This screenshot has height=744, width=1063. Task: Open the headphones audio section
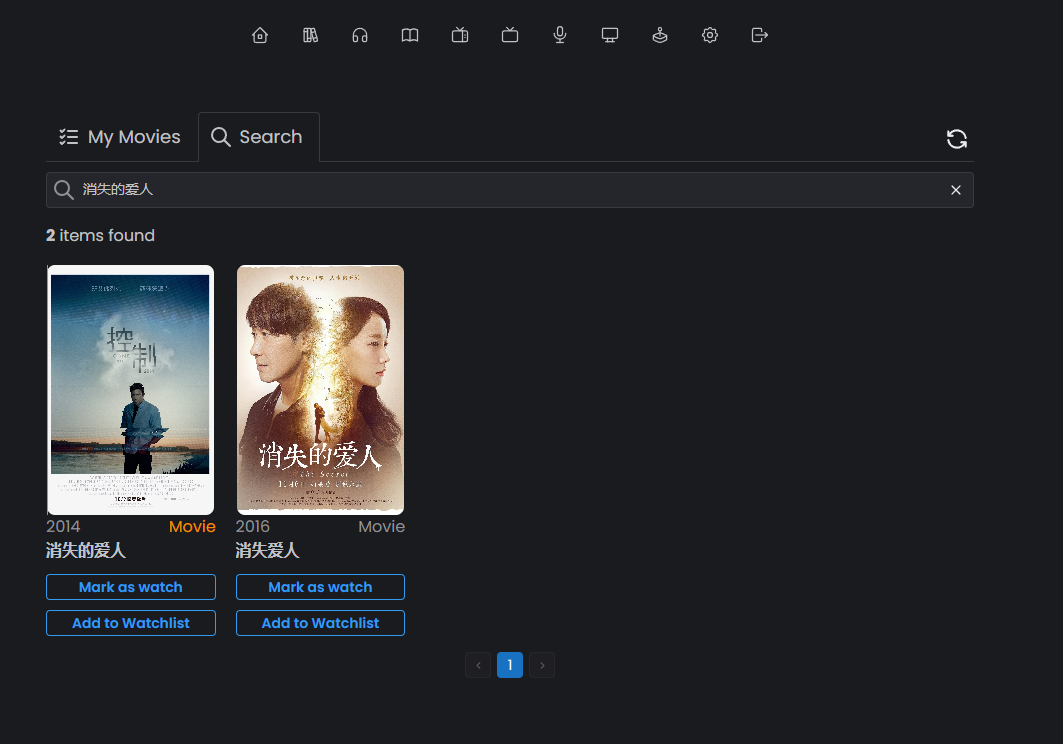360,36
